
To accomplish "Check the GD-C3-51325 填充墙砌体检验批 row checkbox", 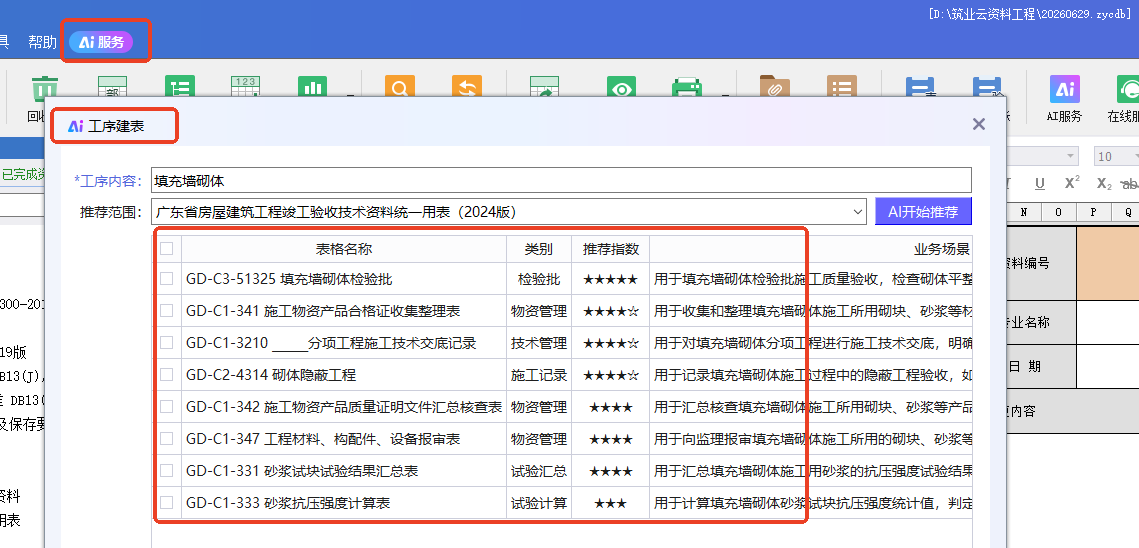I will [x=167, y=278].
